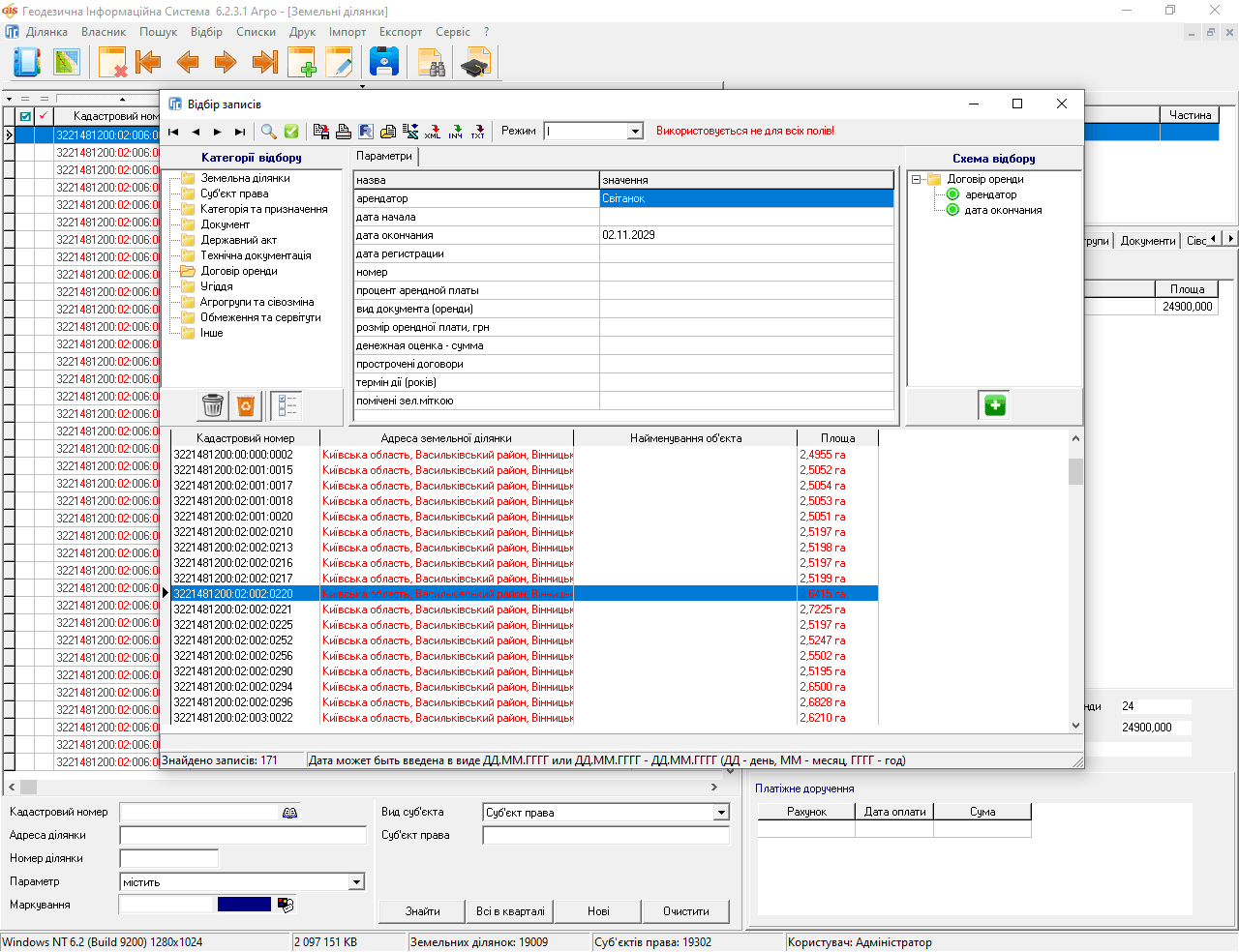The width and height of the screenshot is (1239, 952).
Task: Switch to the Документи tab
Action: click(x=1147, y=241)
